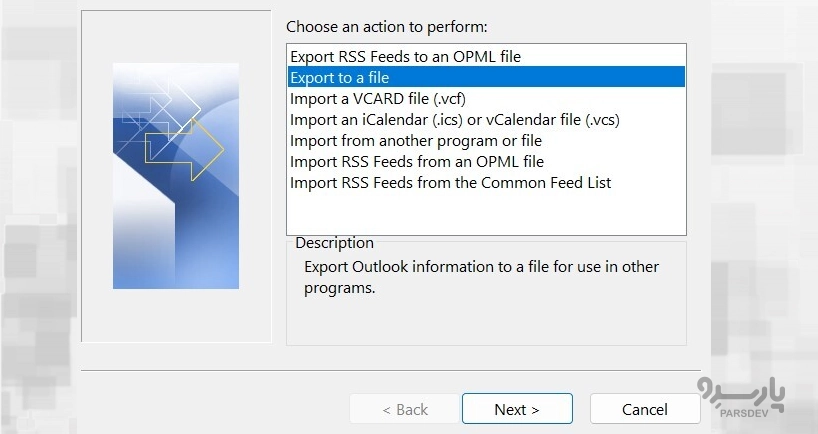Select "Import from another program or file"
The image size is (818, 434).
click(416, 141)
